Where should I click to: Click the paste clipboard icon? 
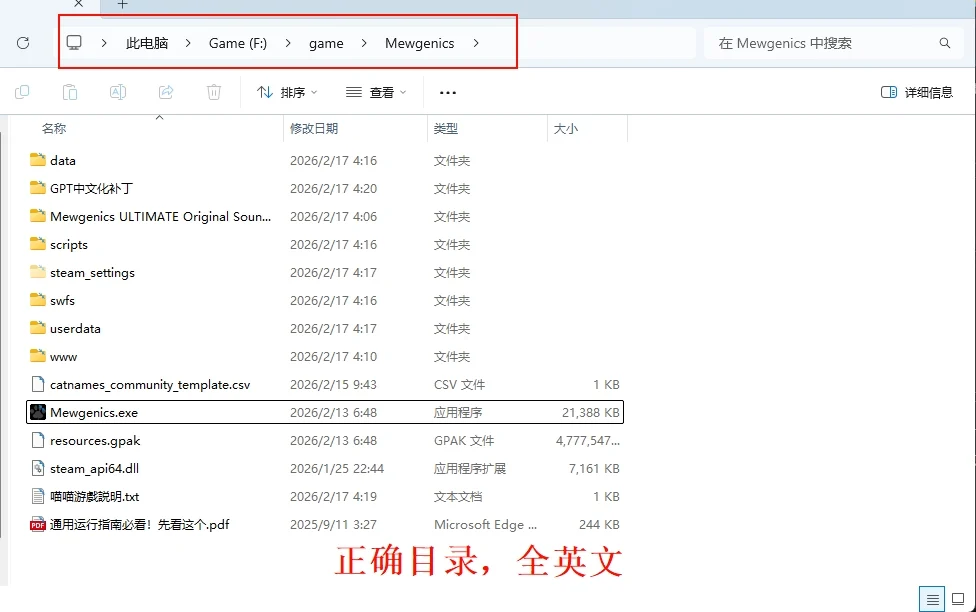70,92
